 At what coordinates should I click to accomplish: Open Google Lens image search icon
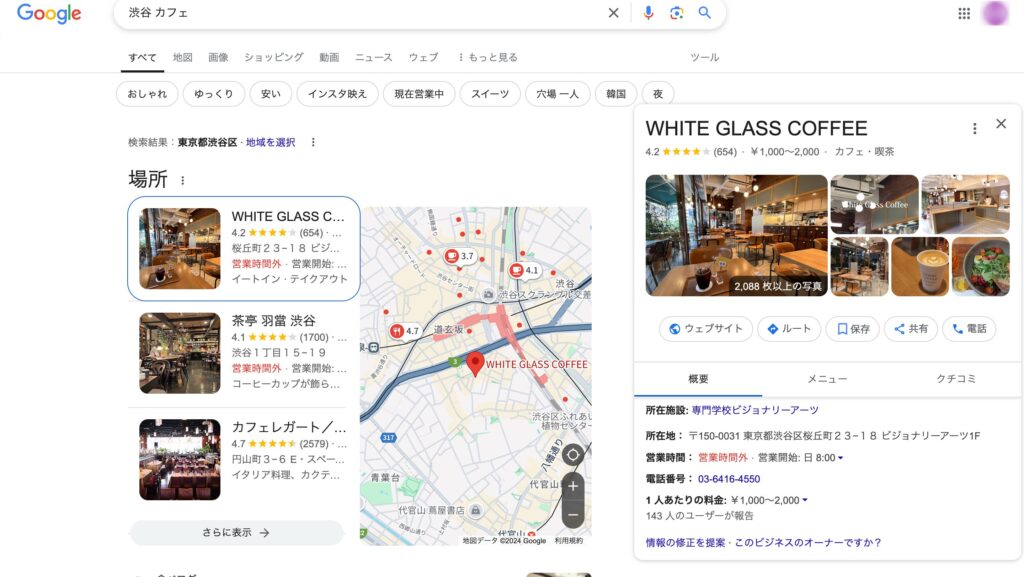(x=677, y=13)
